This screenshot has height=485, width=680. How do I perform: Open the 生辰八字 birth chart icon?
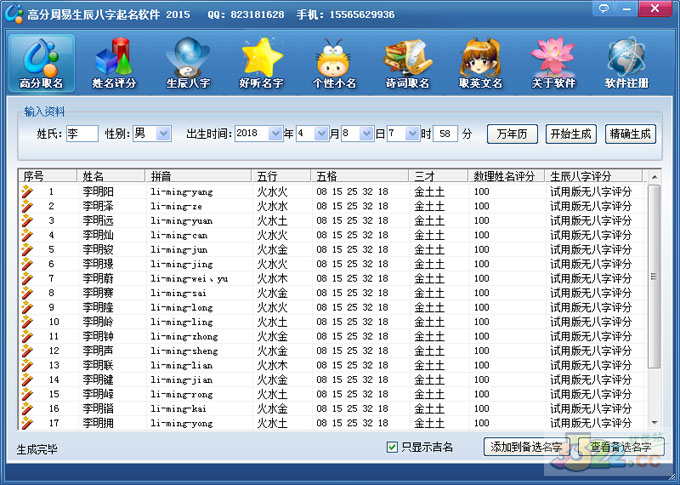pyautogui.click(x=187, y=62)
